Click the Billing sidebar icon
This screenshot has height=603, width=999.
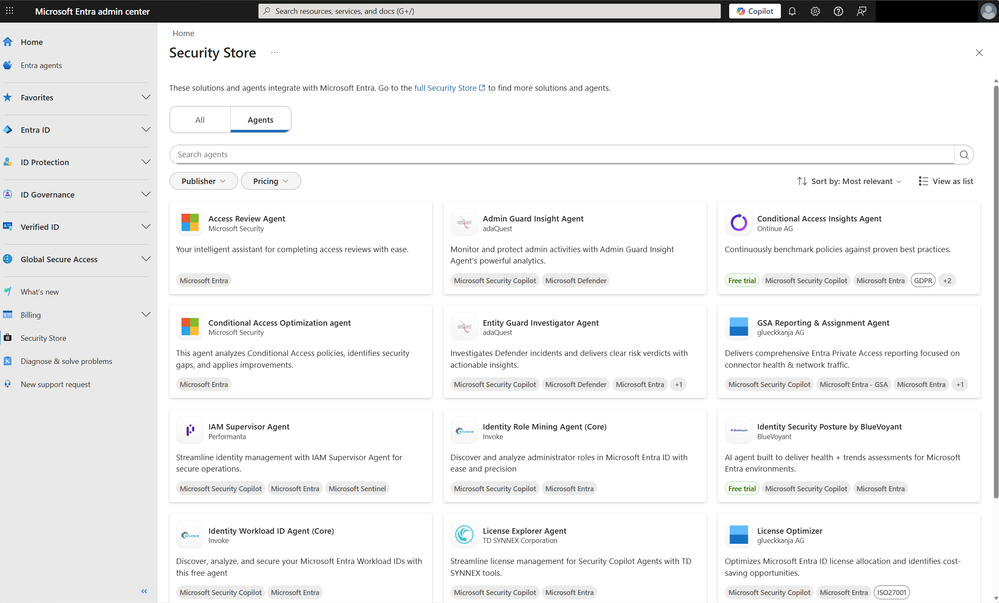[x=8, y=314]
